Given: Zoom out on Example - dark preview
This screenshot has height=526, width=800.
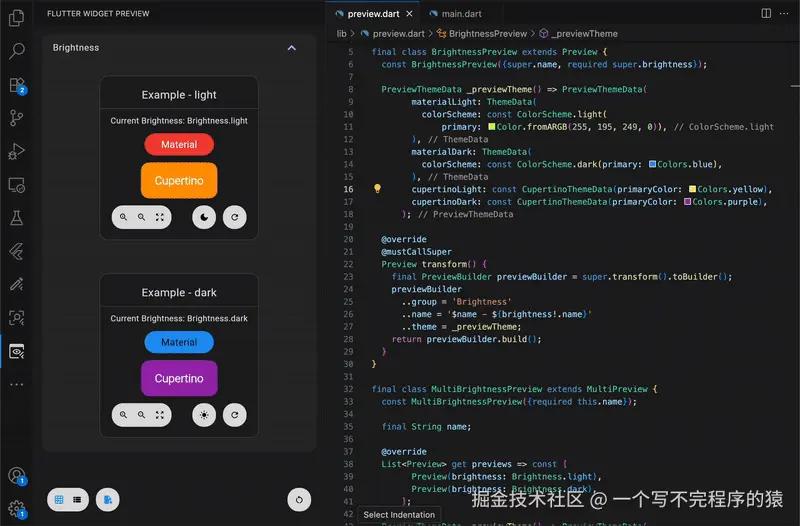Looking at the screenshot, I should 141,415.
